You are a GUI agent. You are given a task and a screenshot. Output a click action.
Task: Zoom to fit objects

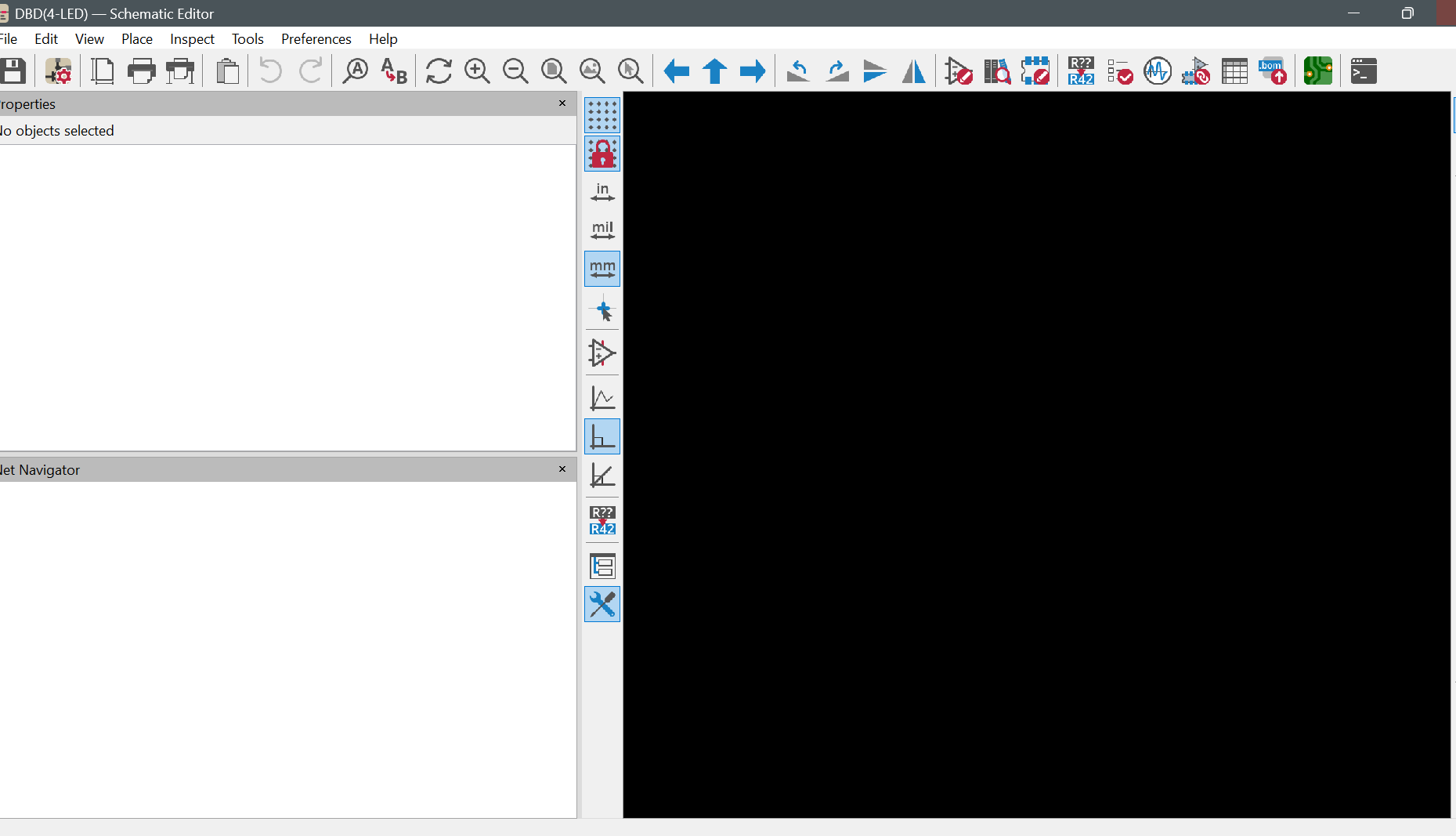point(592,71)
